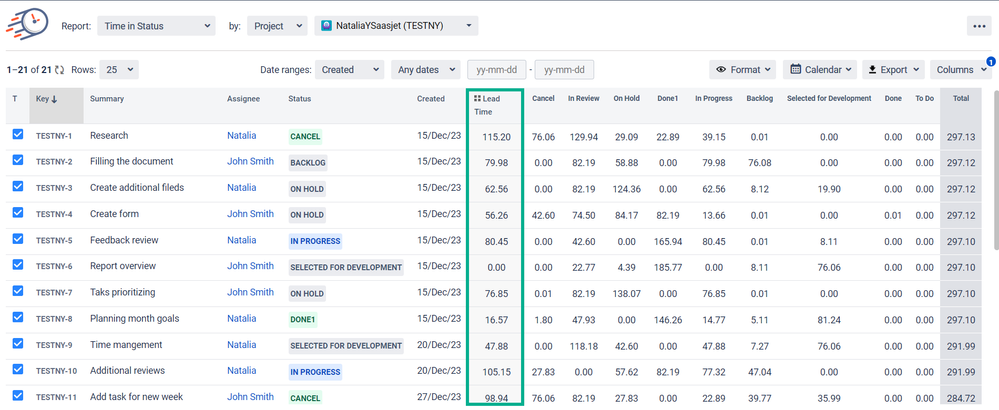Click the Total value 284.72
Screen dimensions: 999x410
click(x=961, y=397)
